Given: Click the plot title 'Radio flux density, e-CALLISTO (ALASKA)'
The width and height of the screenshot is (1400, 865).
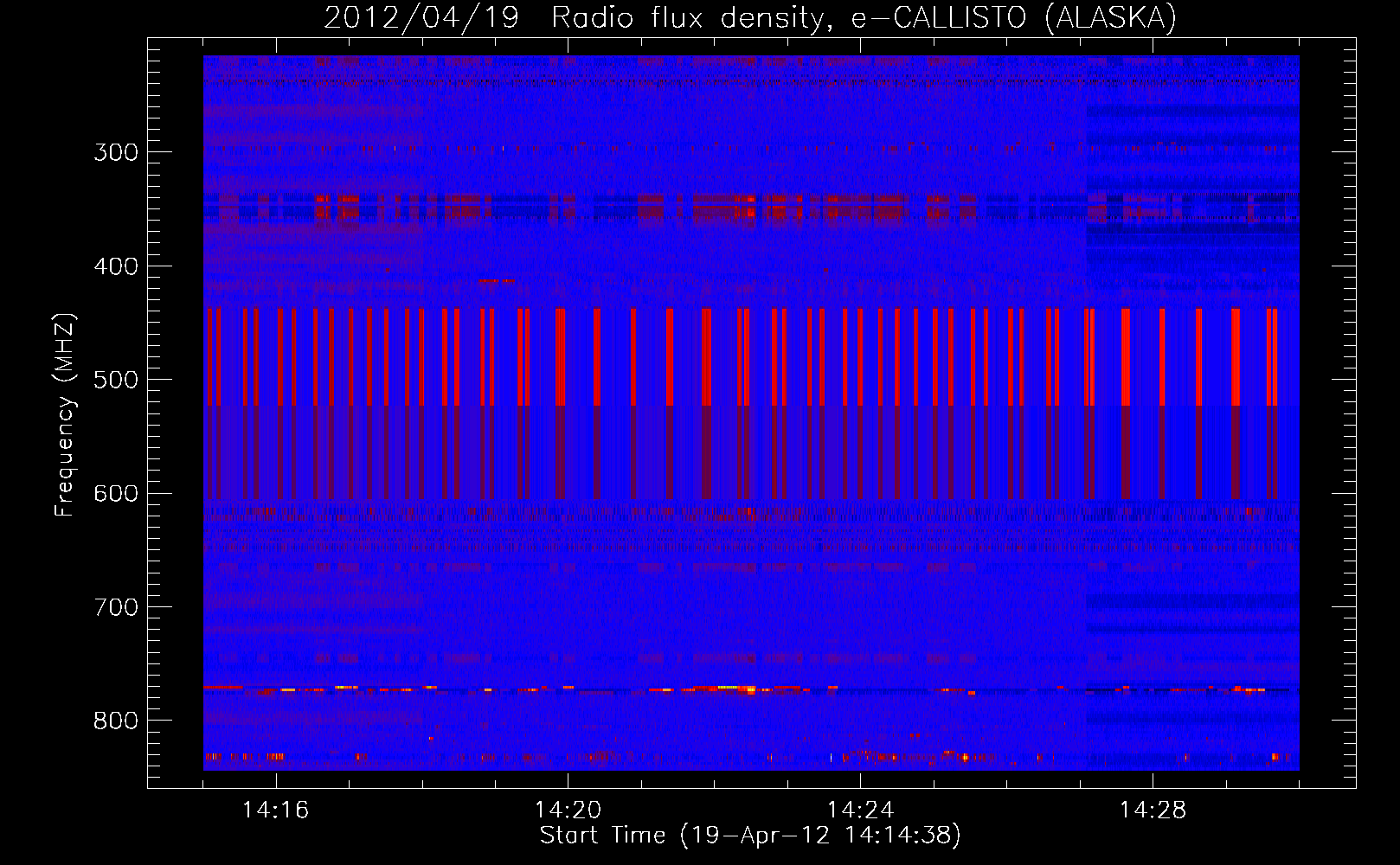Looking at the screenshot, I should click(864, 18).
